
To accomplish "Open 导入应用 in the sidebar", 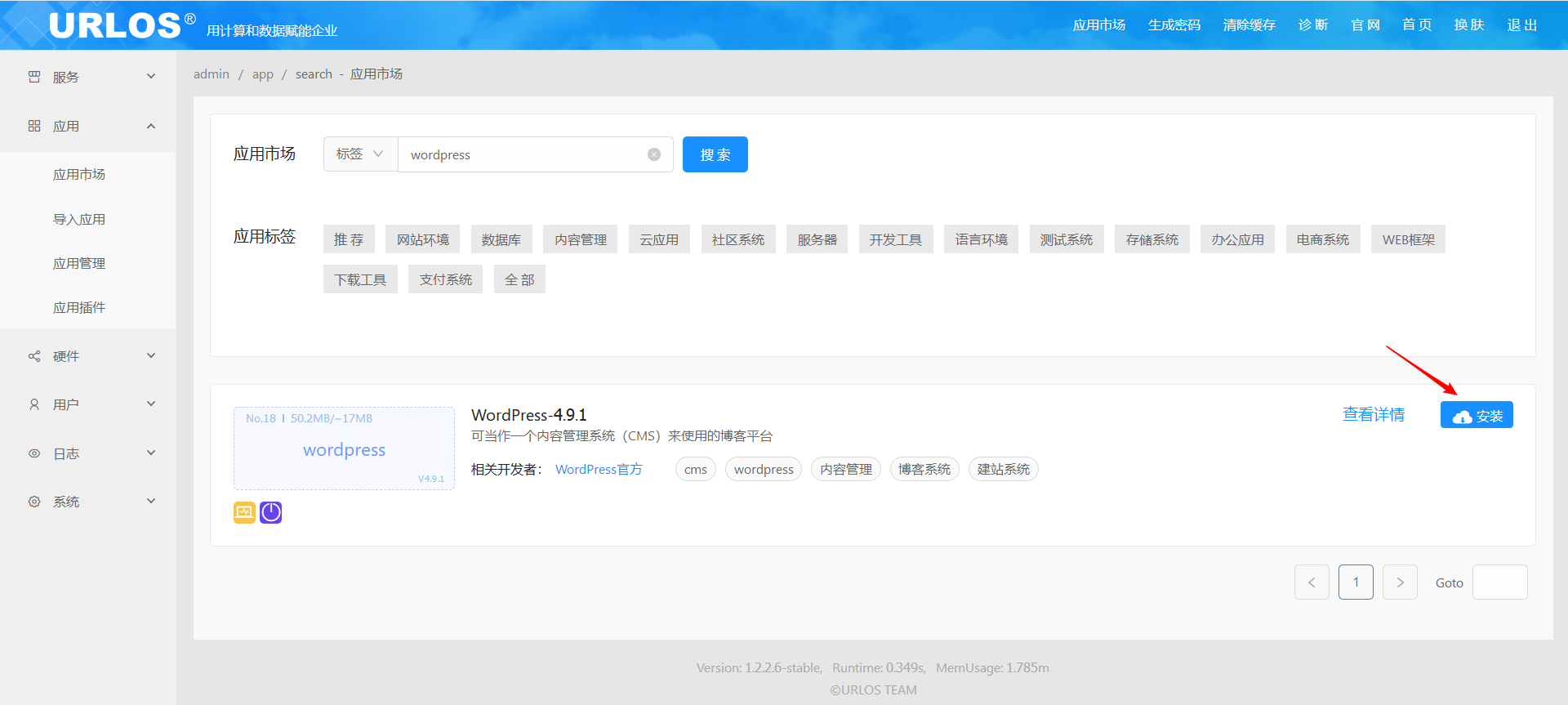I will click(x=79, y=219).
